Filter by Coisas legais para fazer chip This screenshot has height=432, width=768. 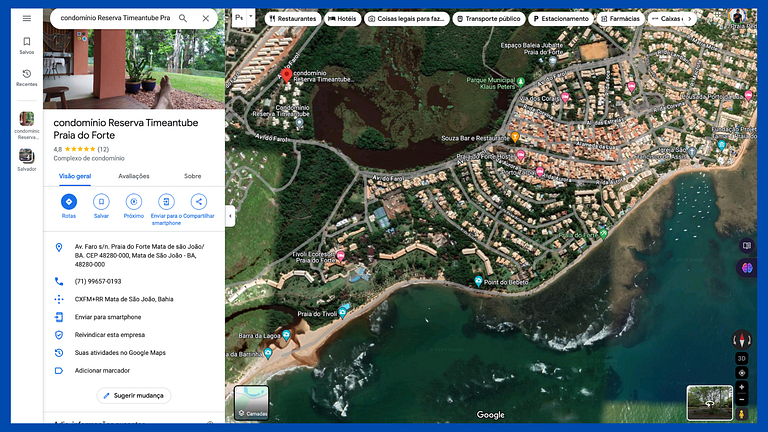(x=407, y=19)
